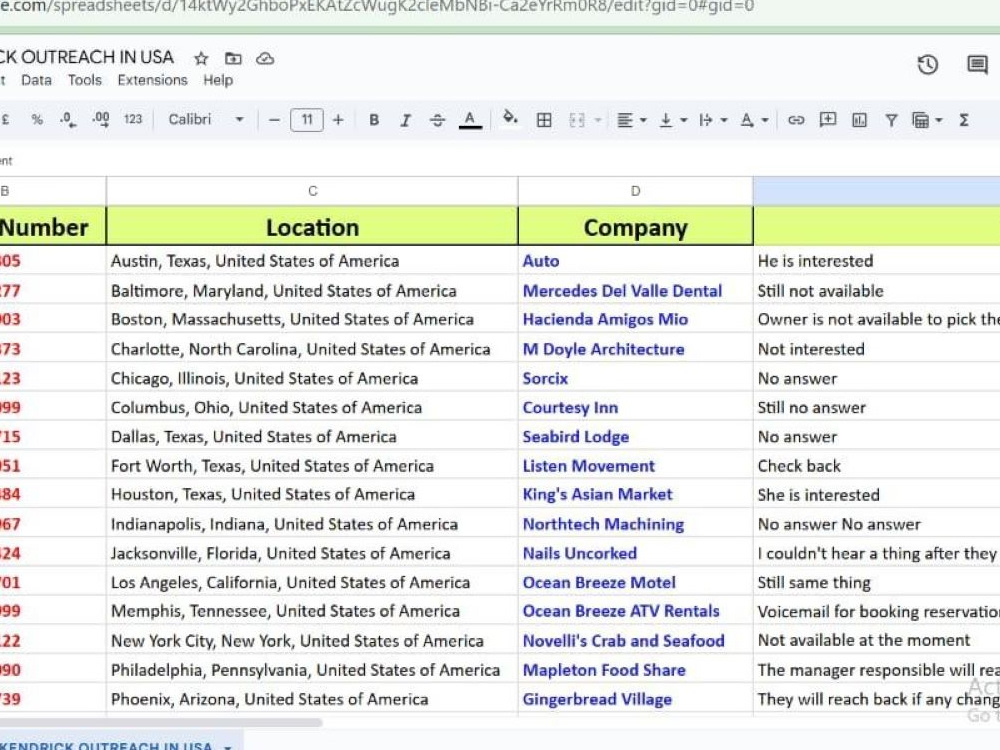This screenshot has width=1000, height=750.
Task: Toggle strikethrough formatting
Action: 438,120
